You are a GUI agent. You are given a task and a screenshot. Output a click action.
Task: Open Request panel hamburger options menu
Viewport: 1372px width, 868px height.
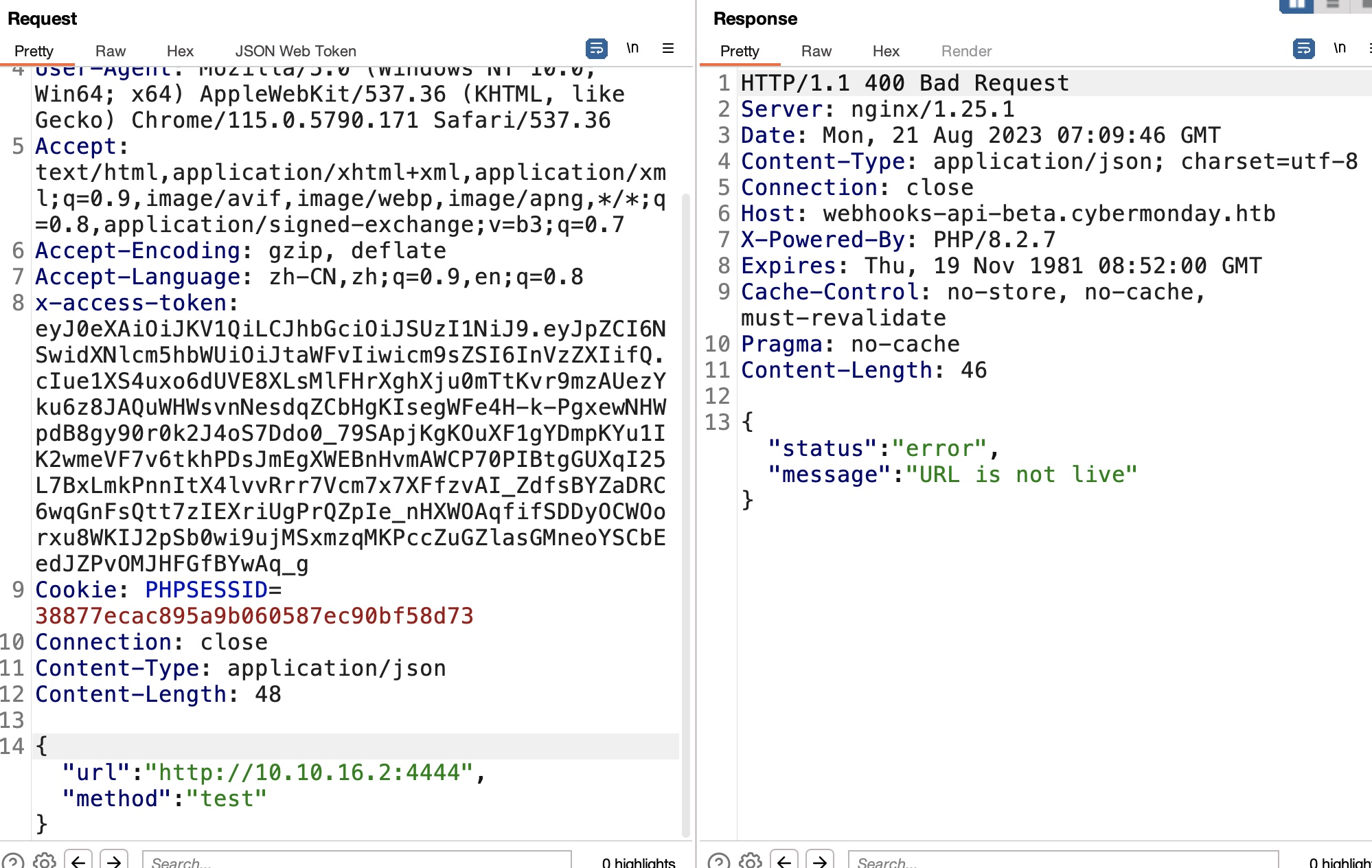click(667, 49)
